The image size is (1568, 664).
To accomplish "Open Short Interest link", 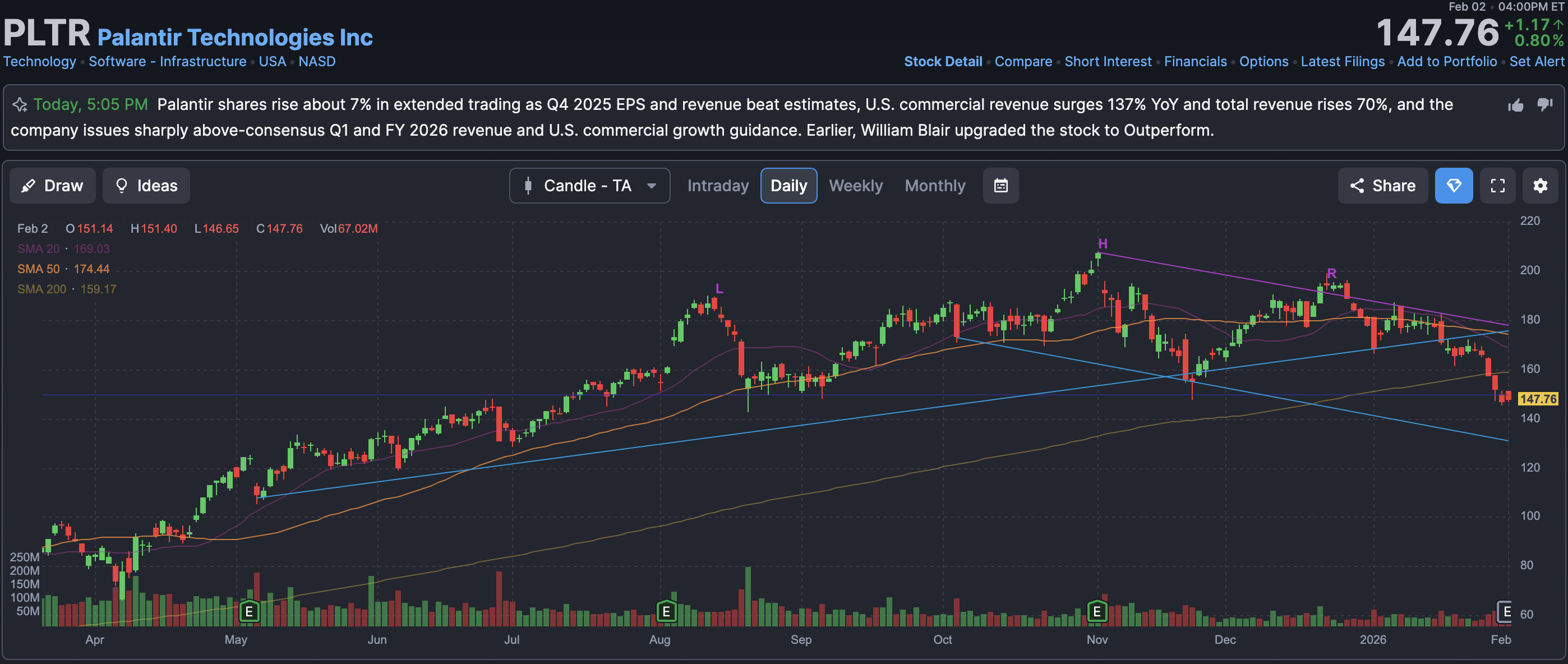I will [1107, 62].
